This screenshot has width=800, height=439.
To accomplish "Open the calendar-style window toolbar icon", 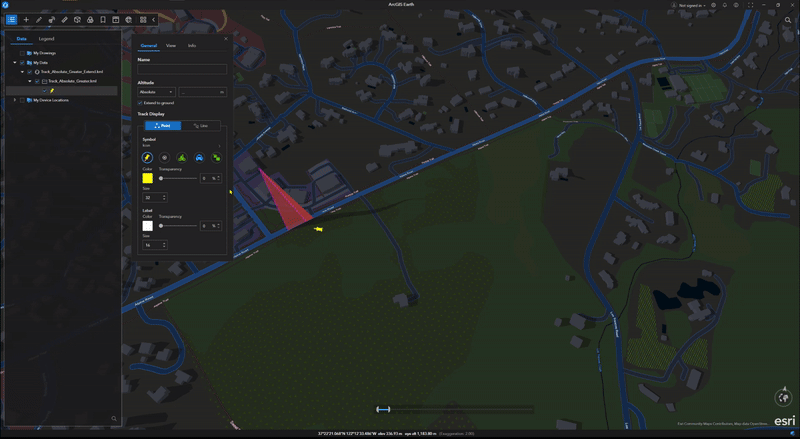I will tap(116, 19).
